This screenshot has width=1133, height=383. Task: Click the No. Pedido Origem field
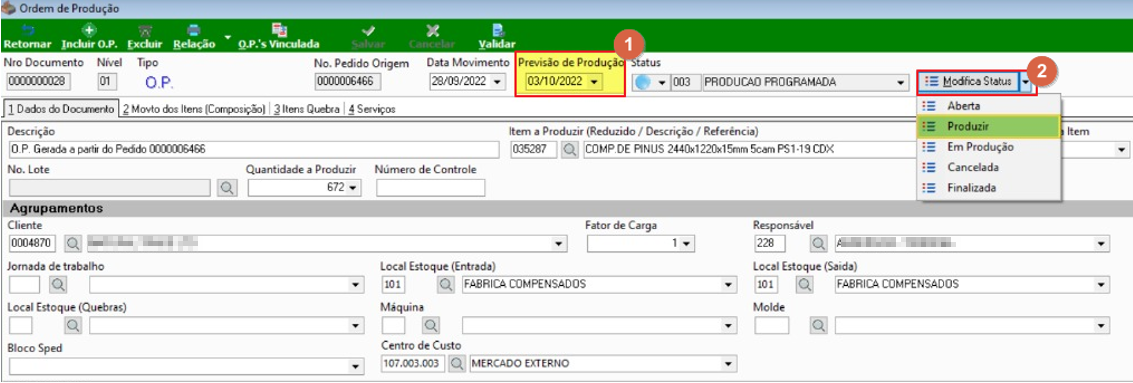[x=348, y=82]
